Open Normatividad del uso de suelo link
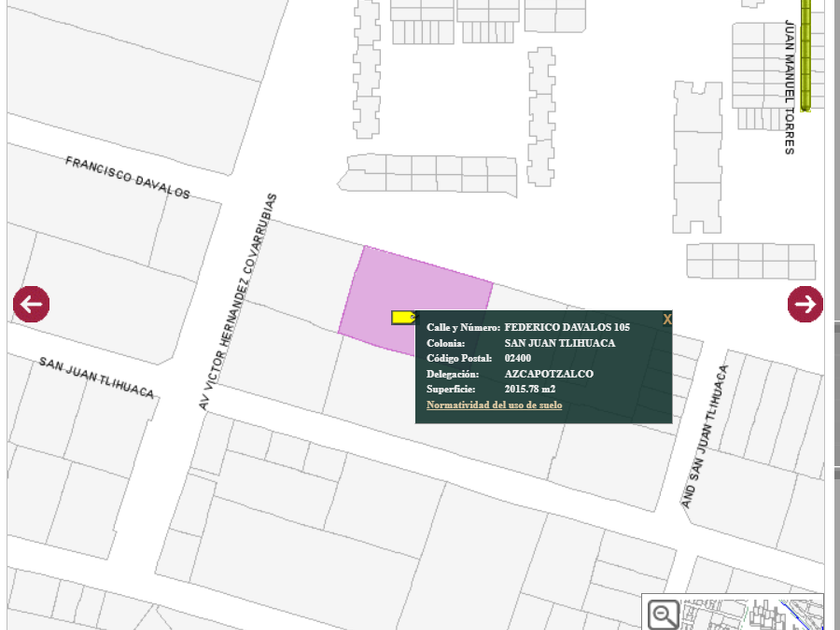840x630 pixels. [494, 405]
